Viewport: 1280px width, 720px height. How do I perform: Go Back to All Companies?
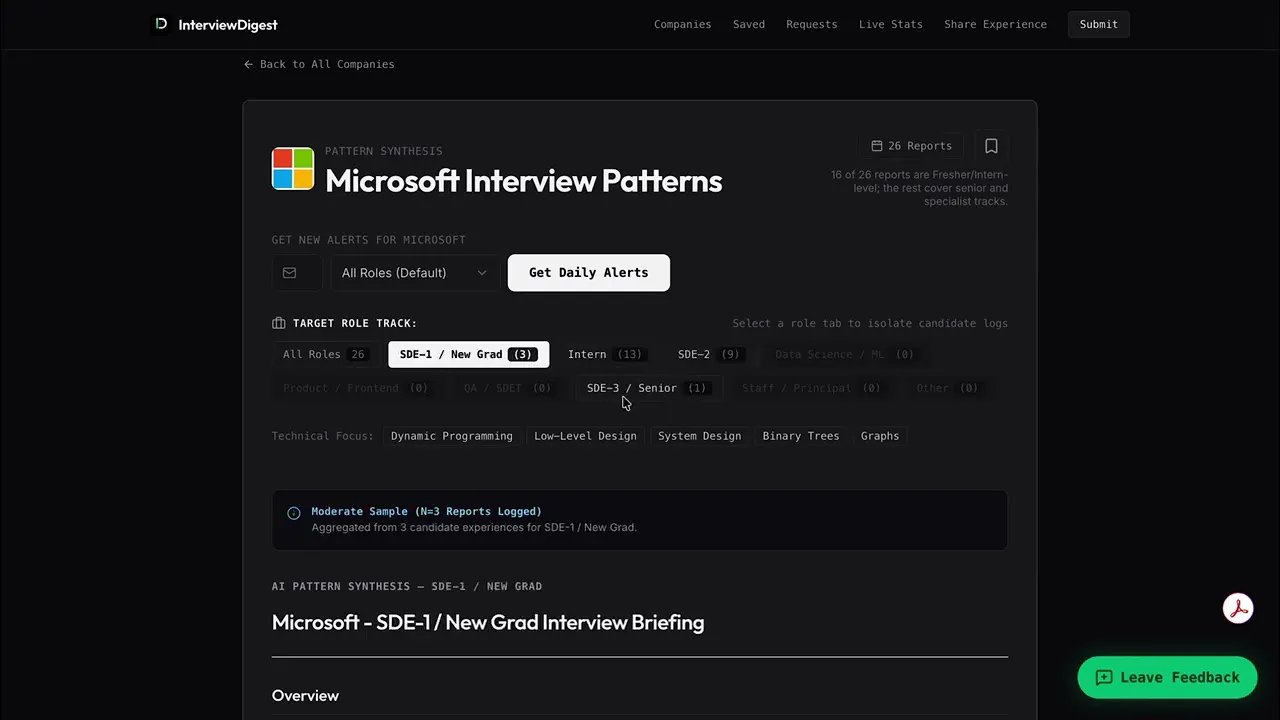point(319,64)
